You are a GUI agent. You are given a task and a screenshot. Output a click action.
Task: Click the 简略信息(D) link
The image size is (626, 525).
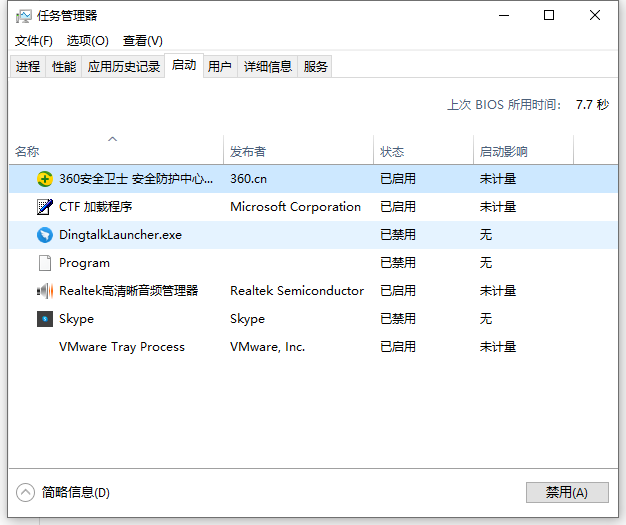pos(75,493)
